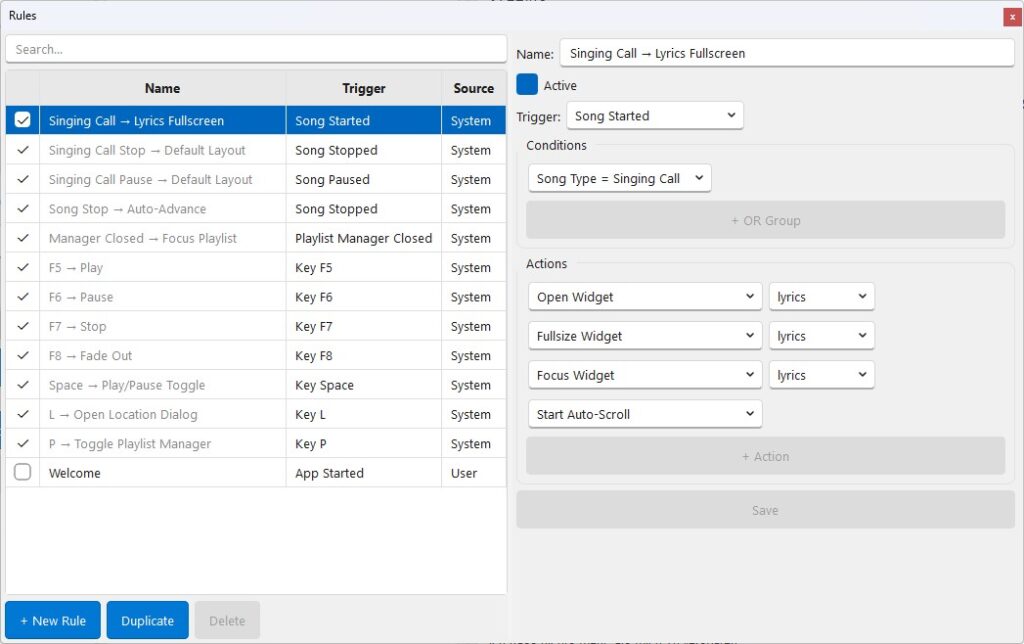Viewport: 1024px width, 644px height.
Task: Expand Song Type = Singing Call condition dropdown
Action: click(620, 179)
